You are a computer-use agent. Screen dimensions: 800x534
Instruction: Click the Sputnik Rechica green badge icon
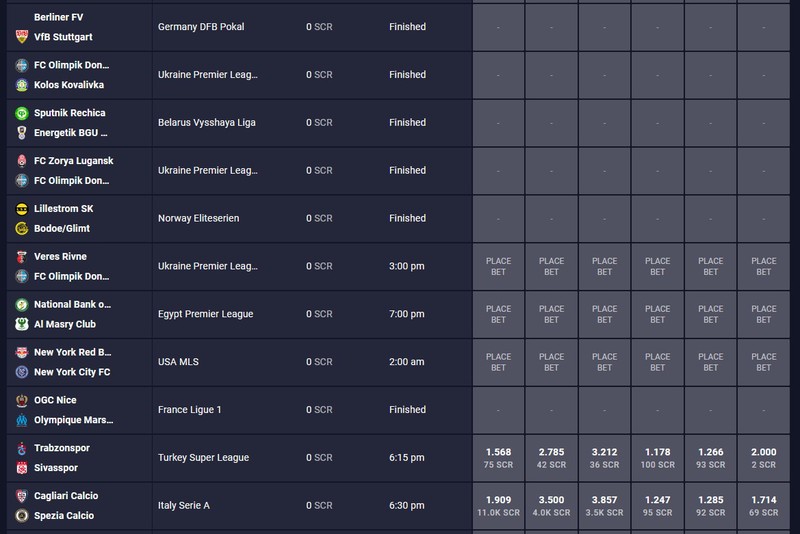click(x=21, y=113)
